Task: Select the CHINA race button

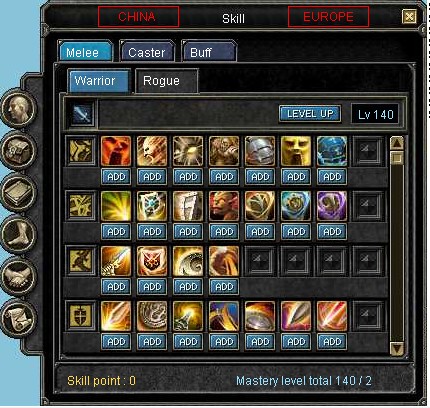Action: pyautogui.click(x=138, y=17)
